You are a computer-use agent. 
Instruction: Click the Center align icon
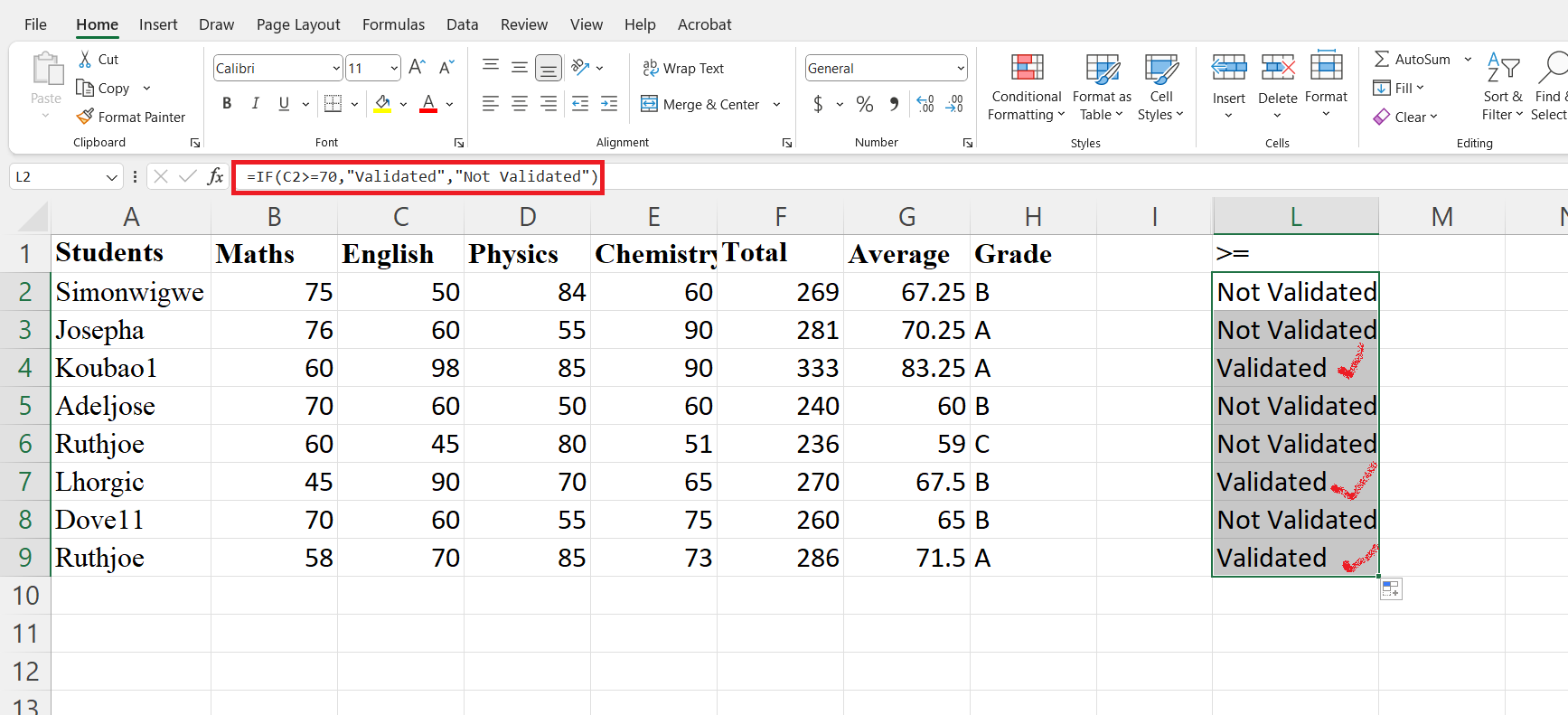pyautogui.click(x=520, y=104)
